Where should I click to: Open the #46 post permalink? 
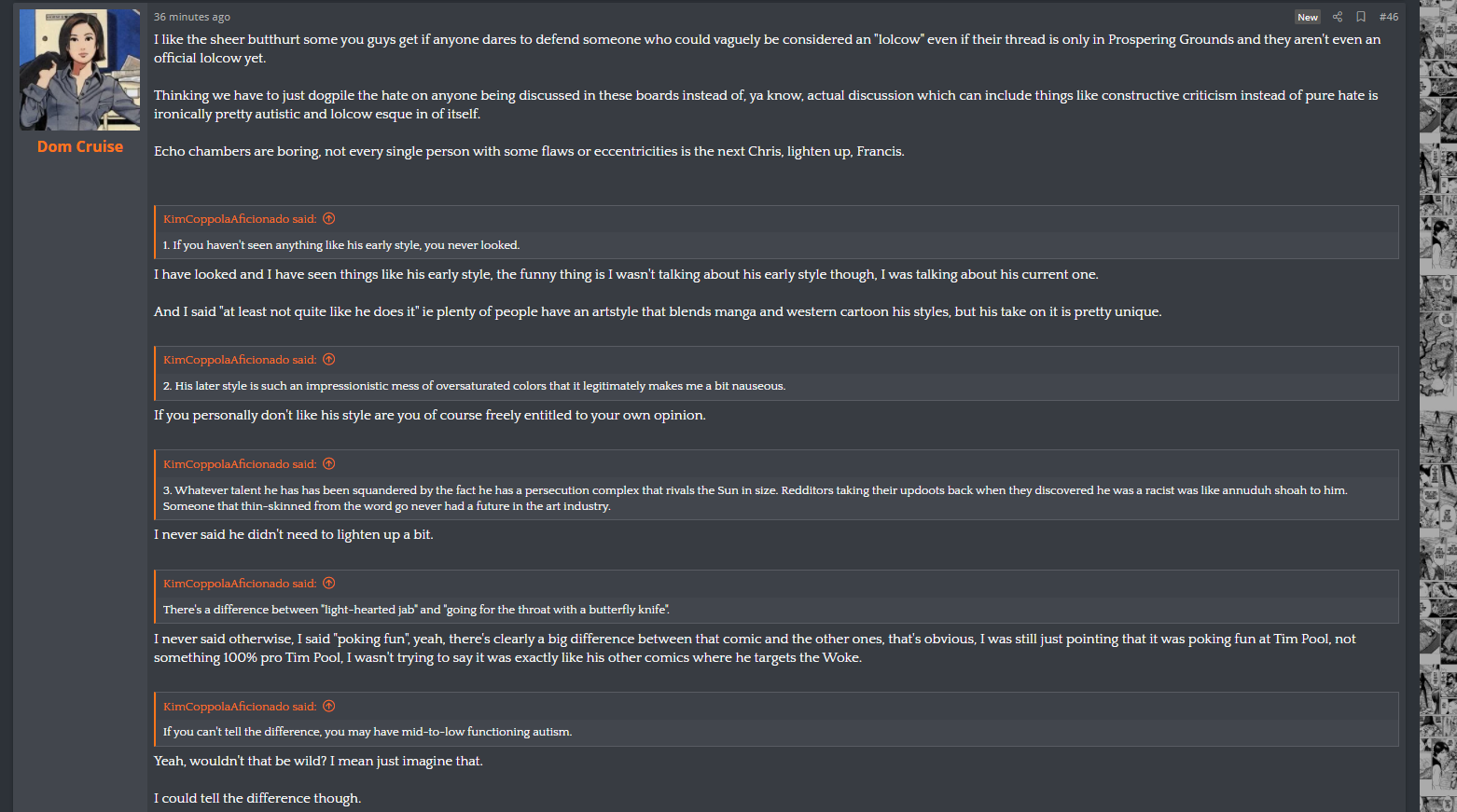[1389, 17]
